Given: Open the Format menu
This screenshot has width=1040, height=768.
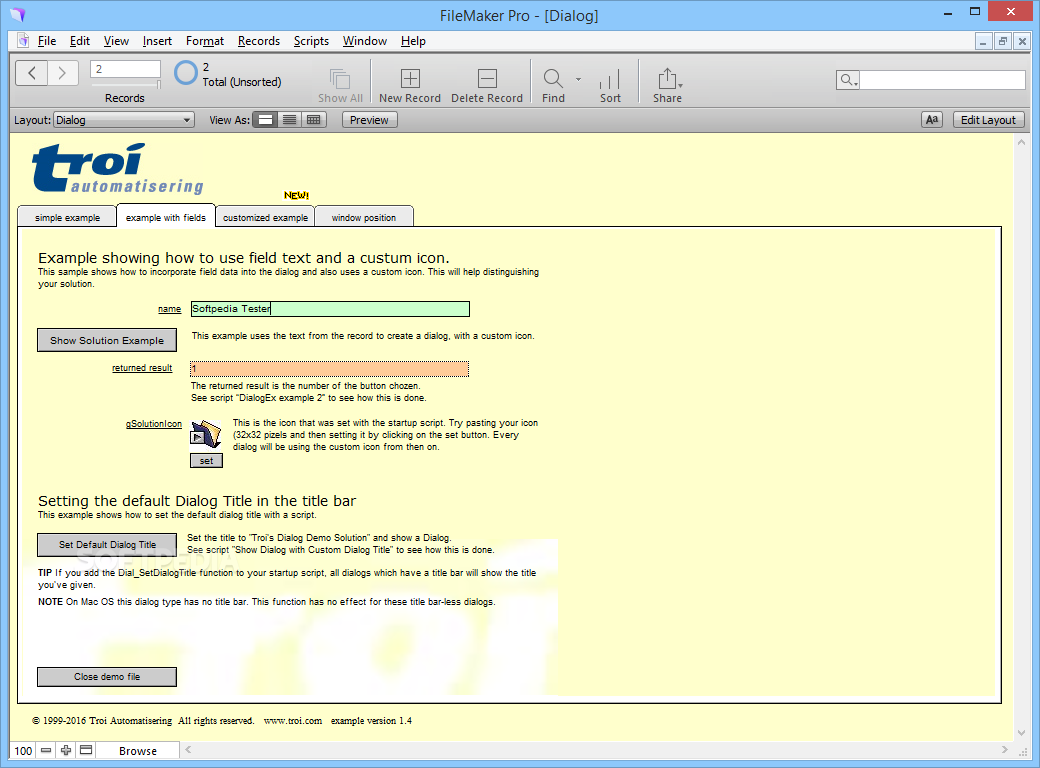Looking at the screenshot, I should click(205, 41).
